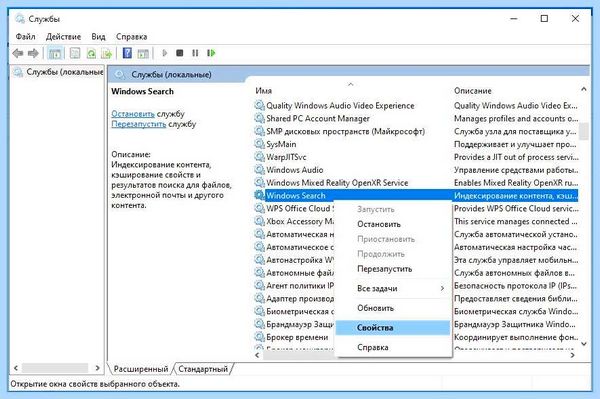600x399 pixels.
Task: Click gear icon beside Брокер времени
Action: point(259,337)
